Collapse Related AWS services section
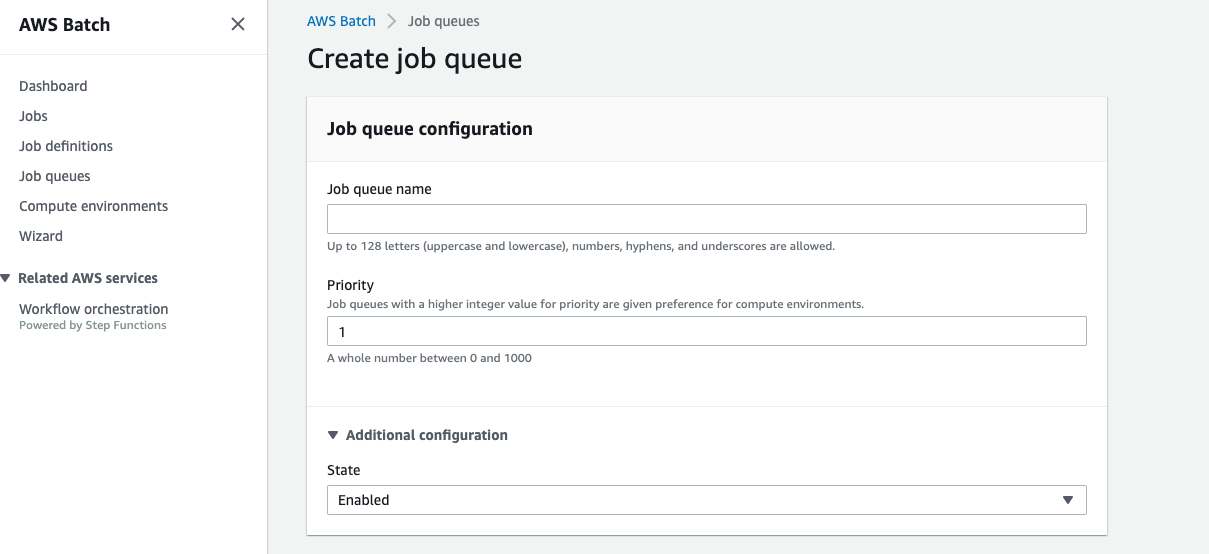The height and width of the screenshot is (554, 1209). [x=6, y=278]
